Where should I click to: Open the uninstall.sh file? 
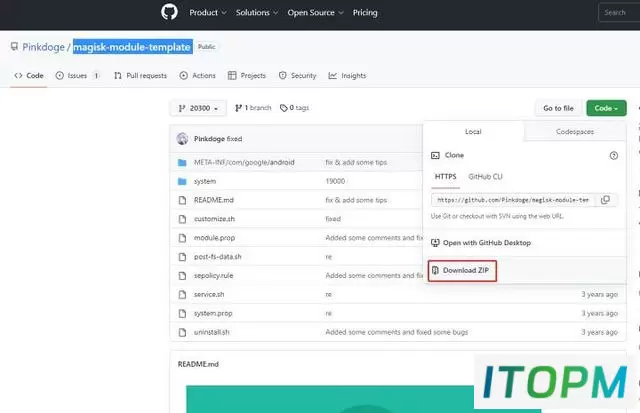tap(211, 332)
